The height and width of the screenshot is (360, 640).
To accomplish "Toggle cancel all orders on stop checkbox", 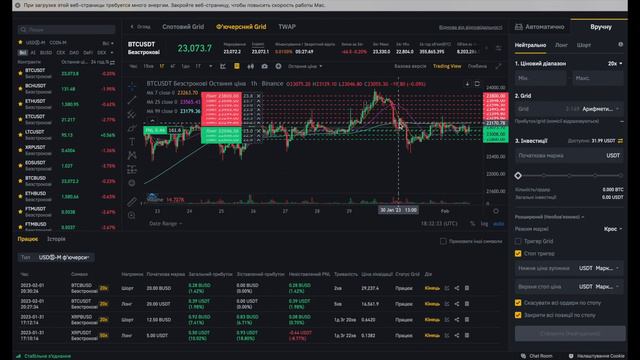I will click(518, 303).
